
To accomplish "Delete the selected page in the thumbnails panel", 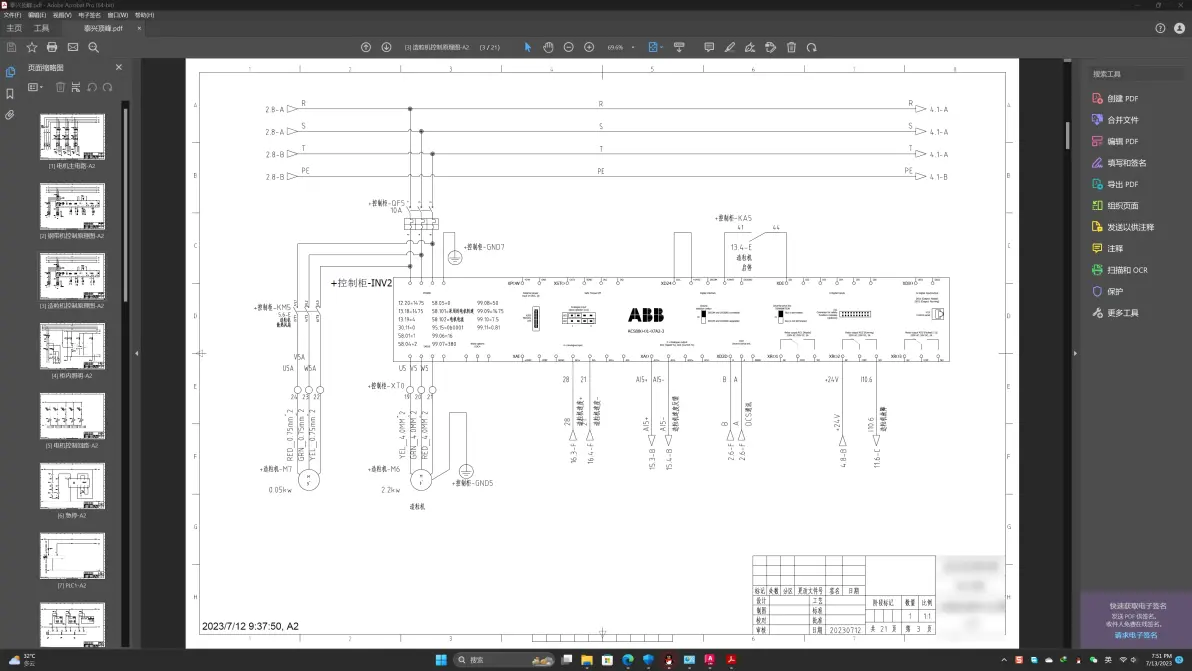I will pos(61,87).
